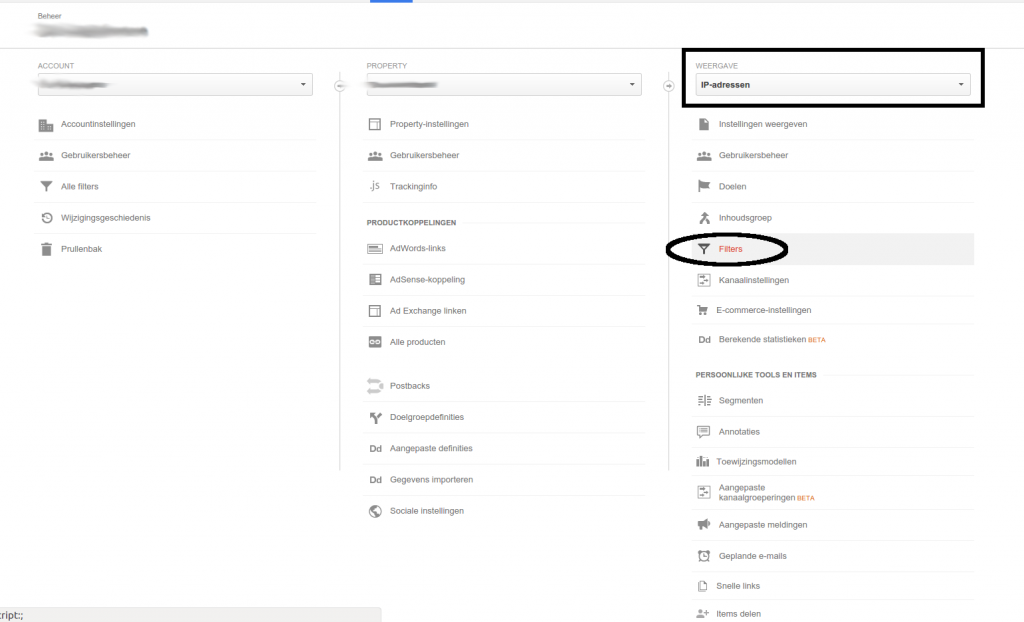Open Gegevens importeren

(x=431, y=480)
